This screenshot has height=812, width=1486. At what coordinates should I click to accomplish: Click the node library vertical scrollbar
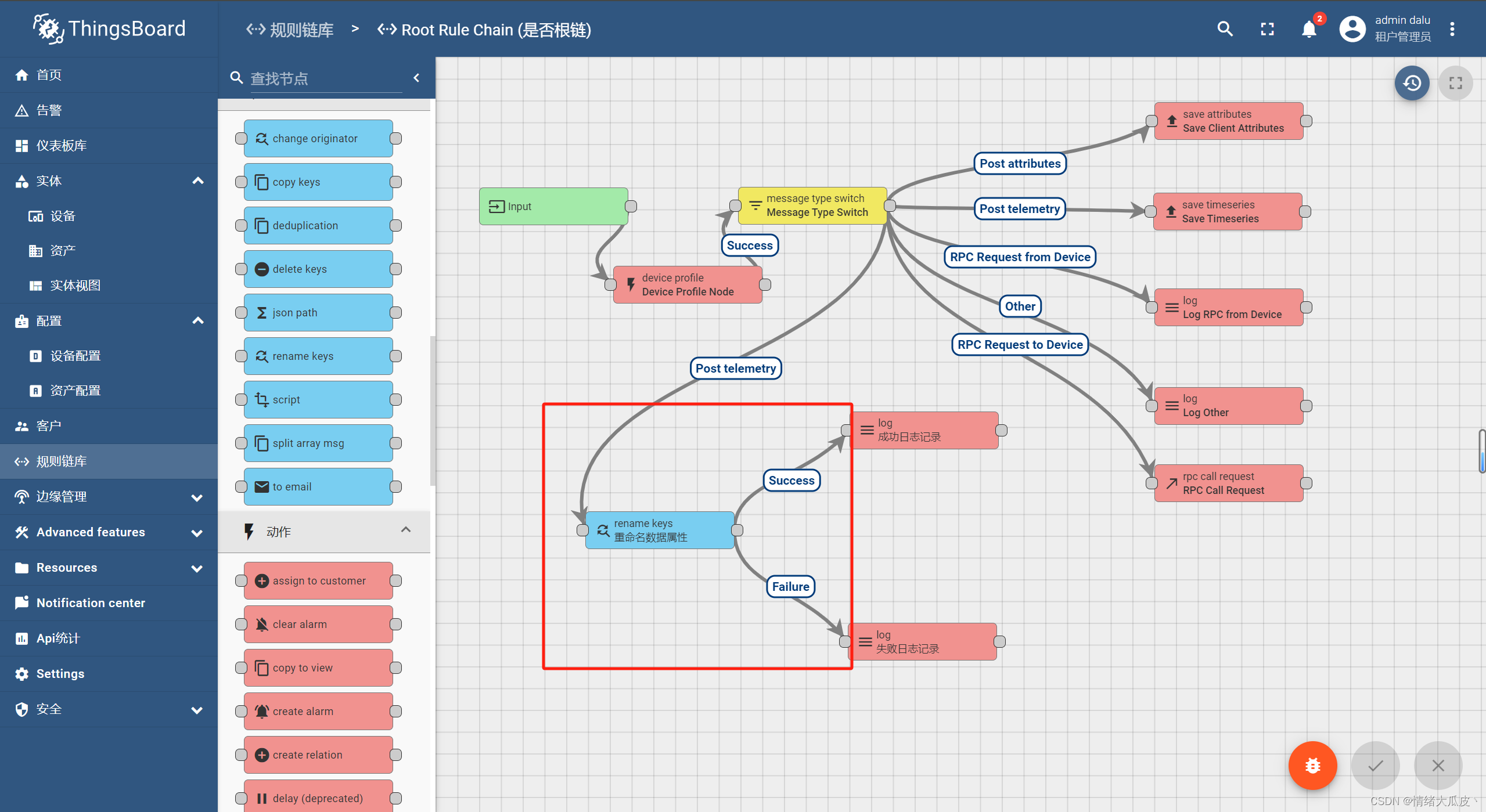click(432, 410)
